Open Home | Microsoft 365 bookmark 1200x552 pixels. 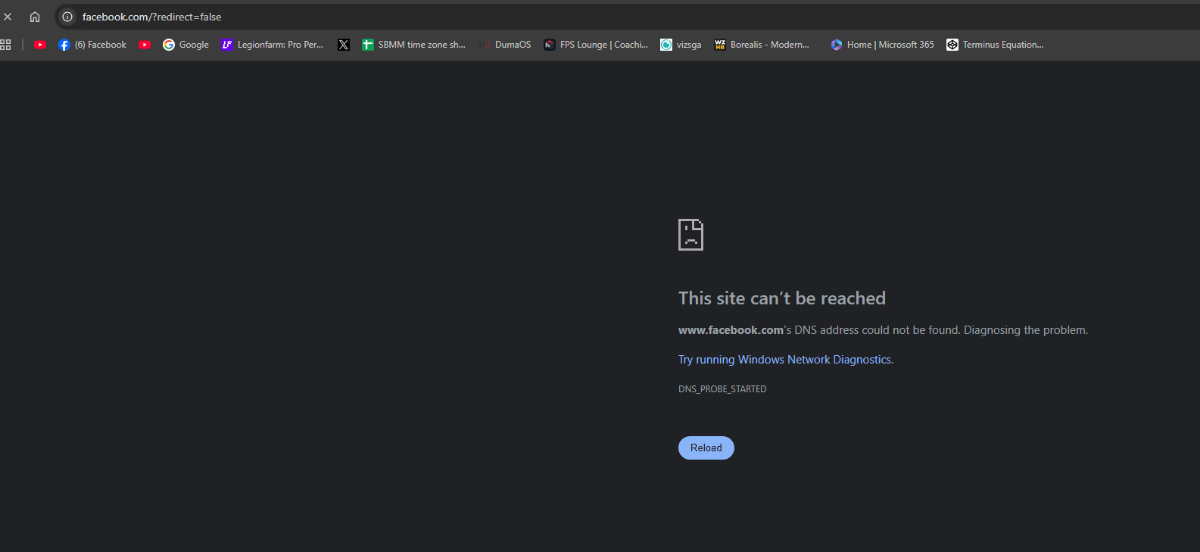coord(882,45)
